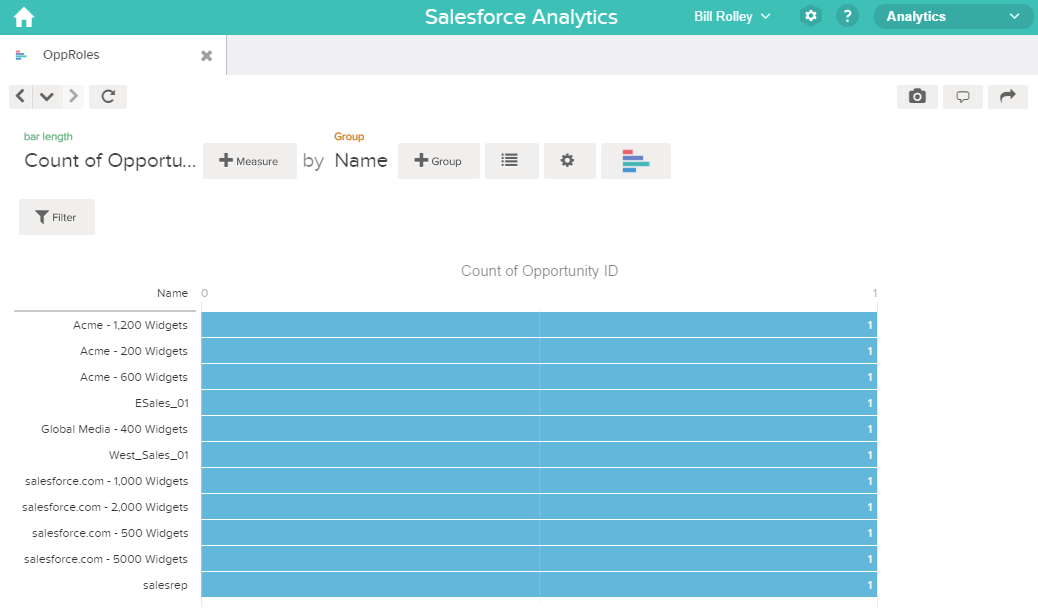1038x609 pixels.
Task: Click the Count of Opportunity ID axis title
Action: [x=539, y=271]
